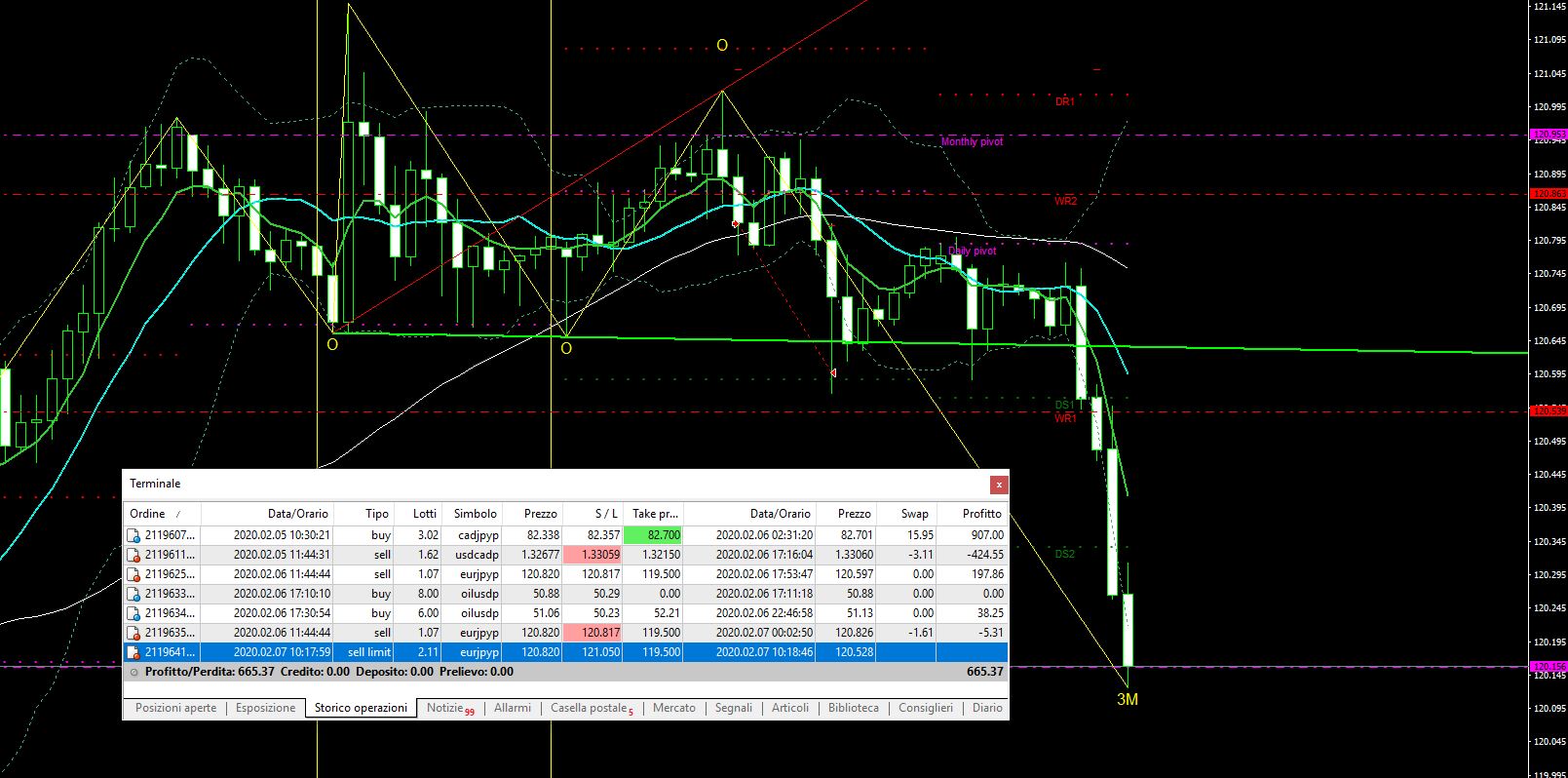Open the Consiglieri tab
Screen dimensions: 1568x778
926,708
